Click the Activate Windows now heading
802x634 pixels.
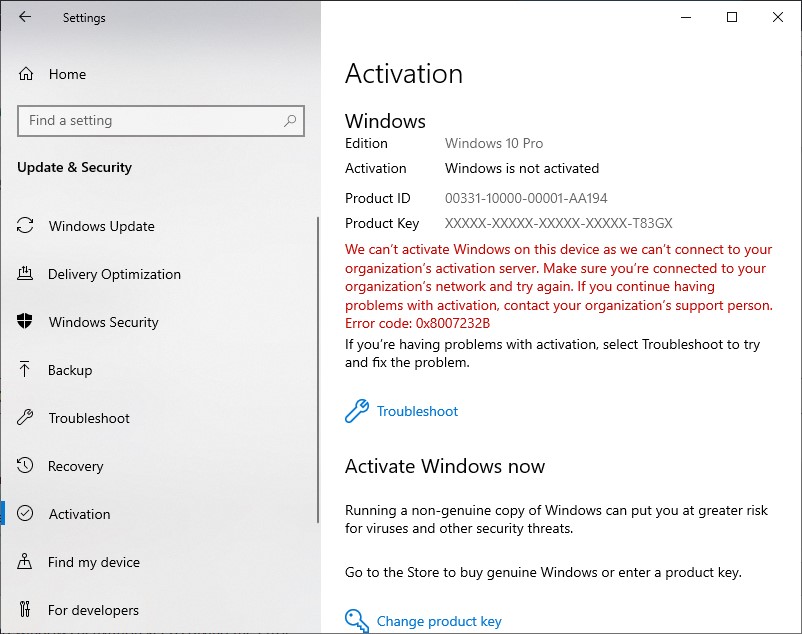445,466
